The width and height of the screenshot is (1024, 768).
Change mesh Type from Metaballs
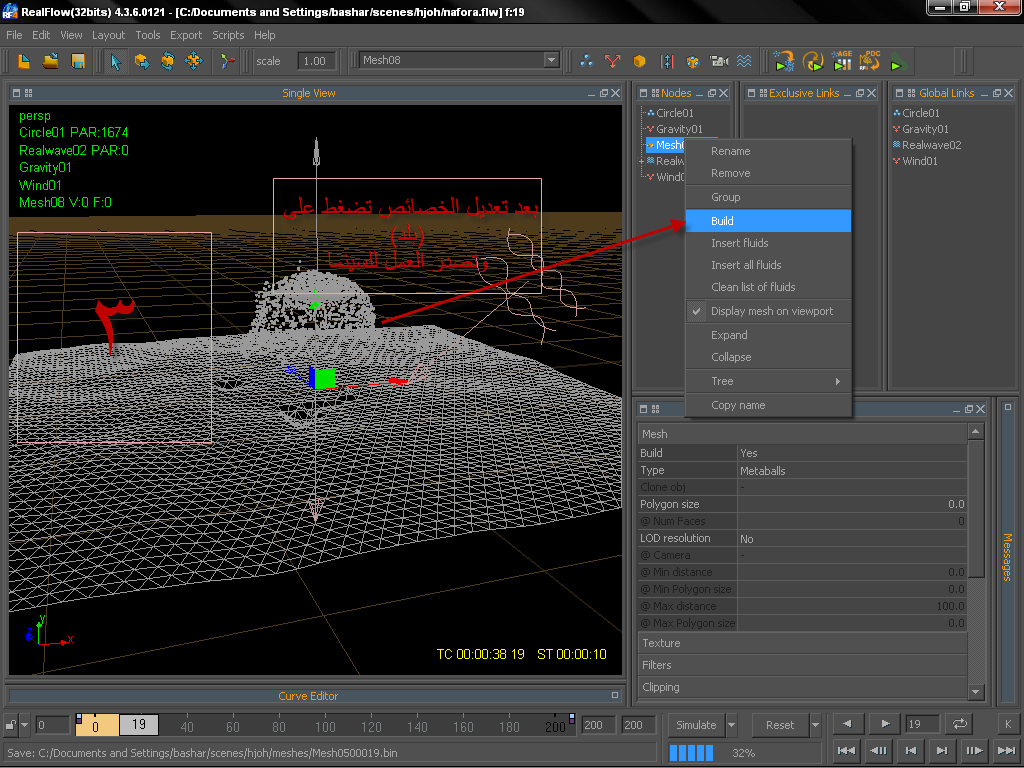coord(852,471)
